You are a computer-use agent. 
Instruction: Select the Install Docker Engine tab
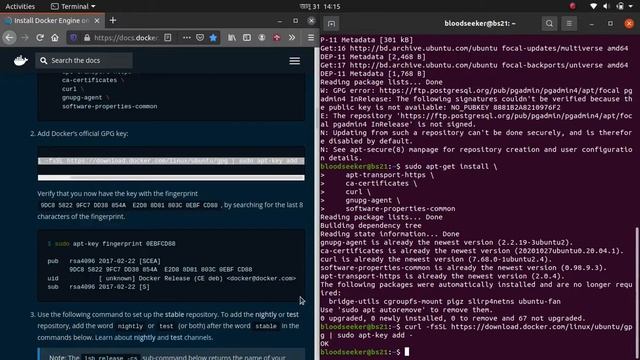[52, 20]
